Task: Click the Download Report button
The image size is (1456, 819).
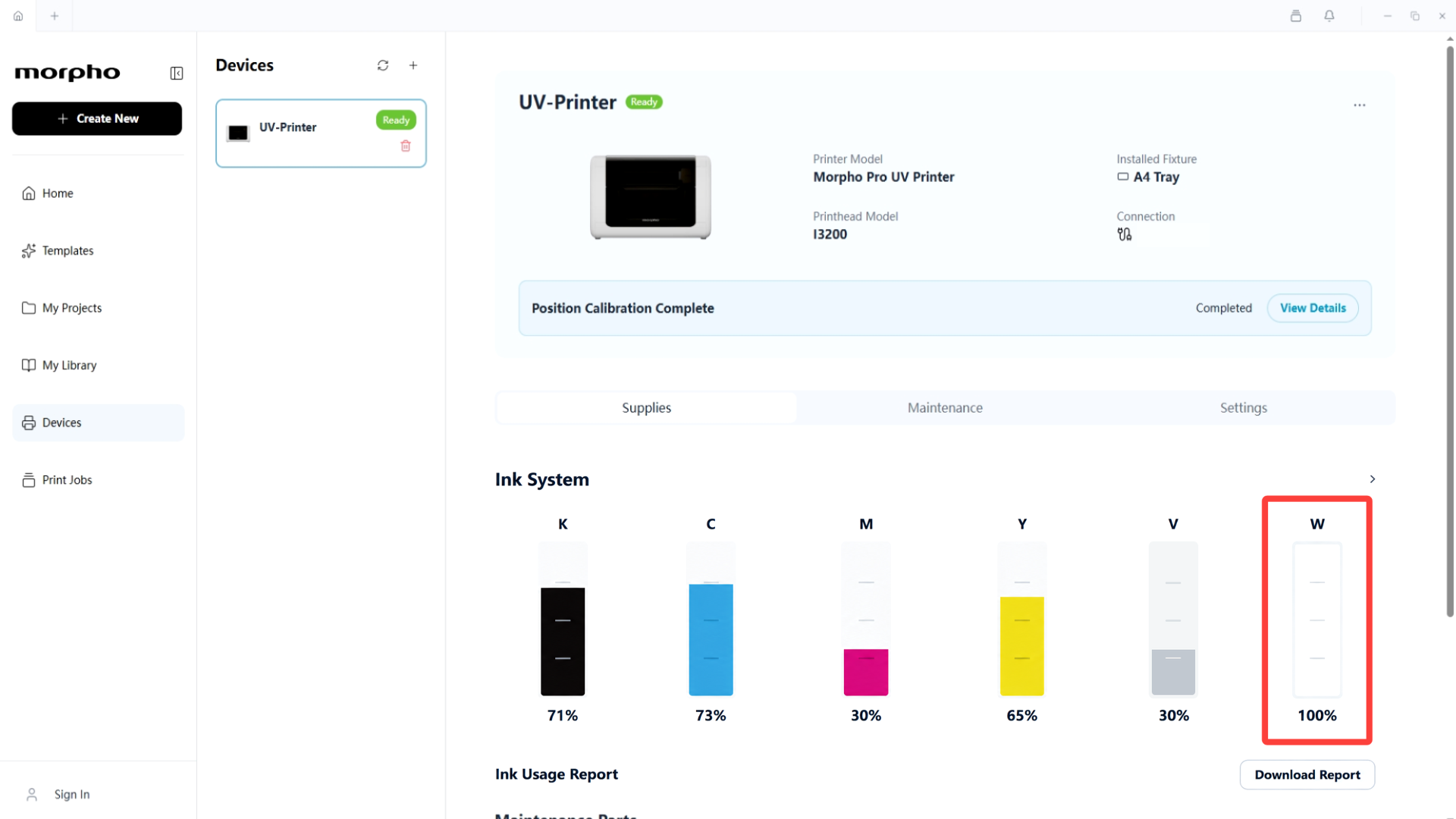Action: 1307,775
